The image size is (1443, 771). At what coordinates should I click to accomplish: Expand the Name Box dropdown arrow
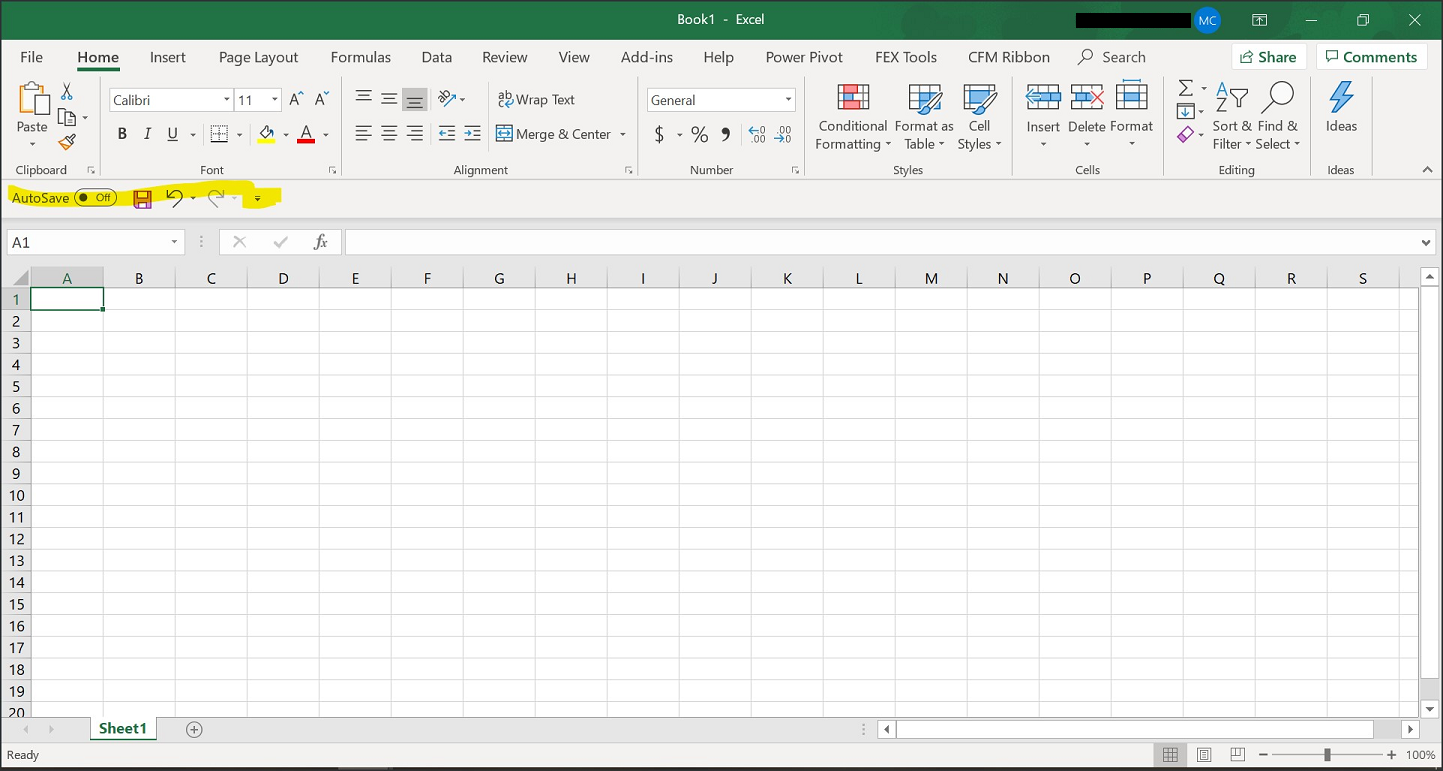pyautogui.click(x=174, y=242)
